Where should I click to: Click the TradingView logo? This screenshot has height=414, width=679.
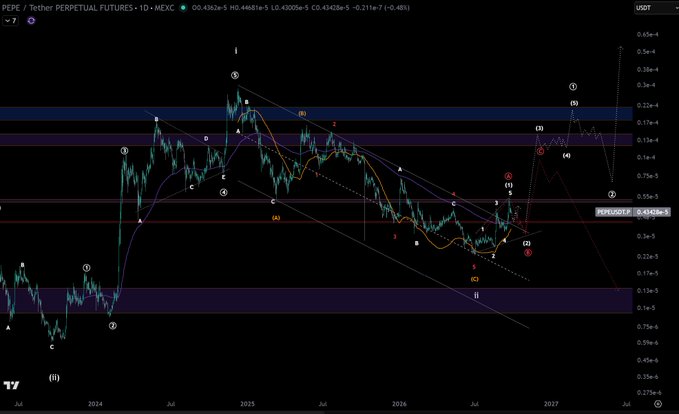[x=11, y=385]
